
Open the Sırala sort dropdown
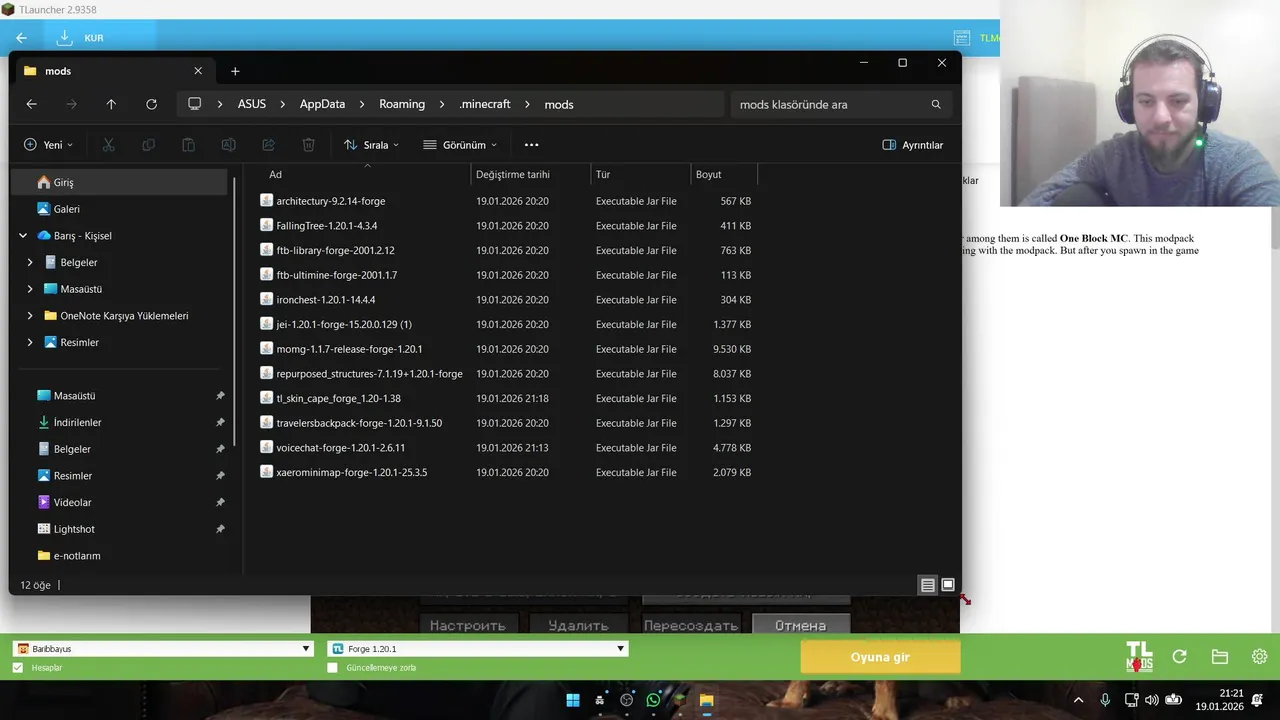pos(371,145)
